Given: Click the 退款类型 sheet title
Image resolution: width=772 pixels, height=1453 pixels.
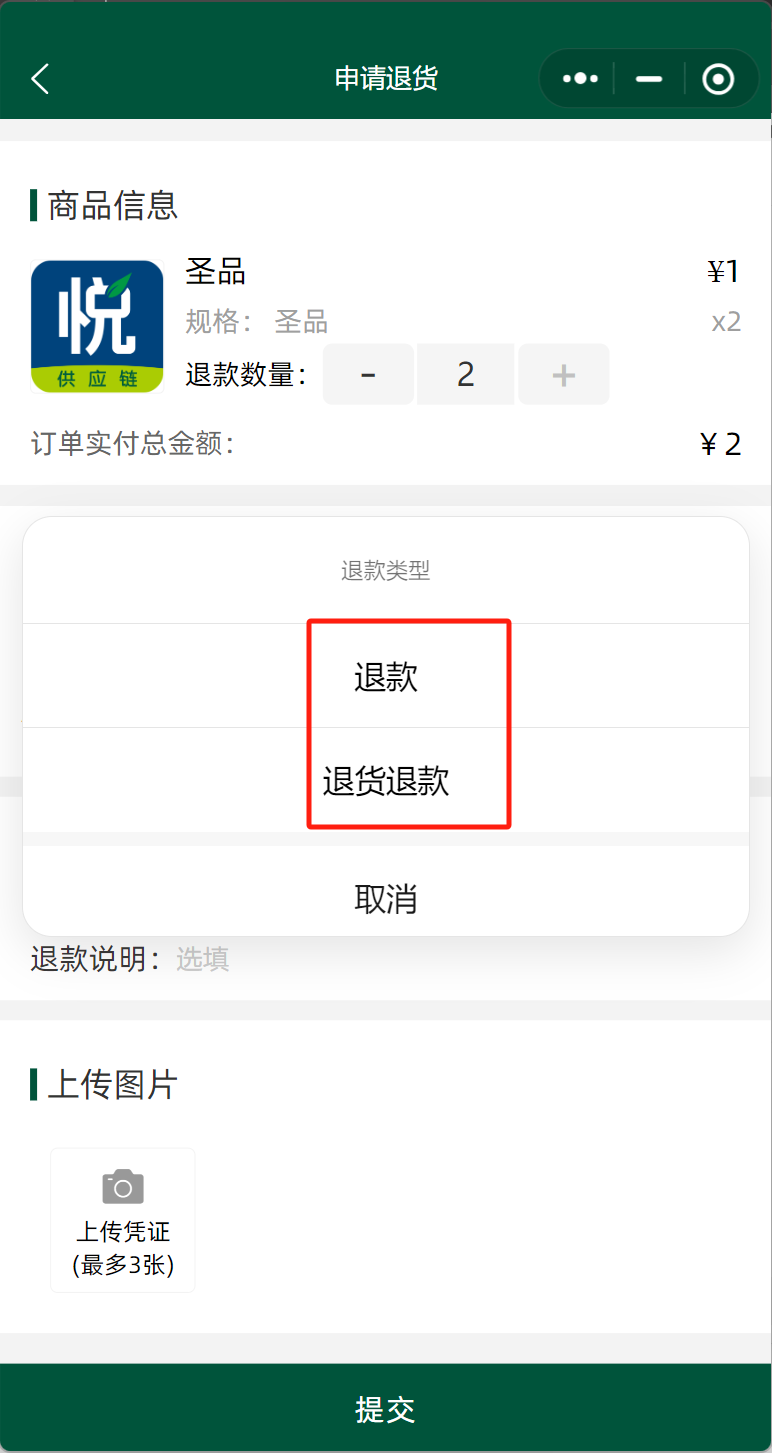Looking at the screenshot, I should [x=386, y=571].
